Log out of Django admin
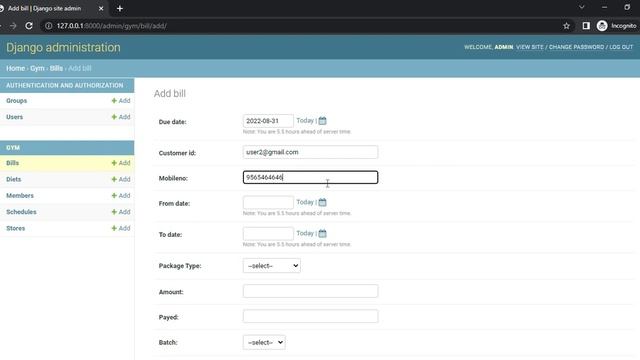Screen dimensions: 640x360 point(621,47)
